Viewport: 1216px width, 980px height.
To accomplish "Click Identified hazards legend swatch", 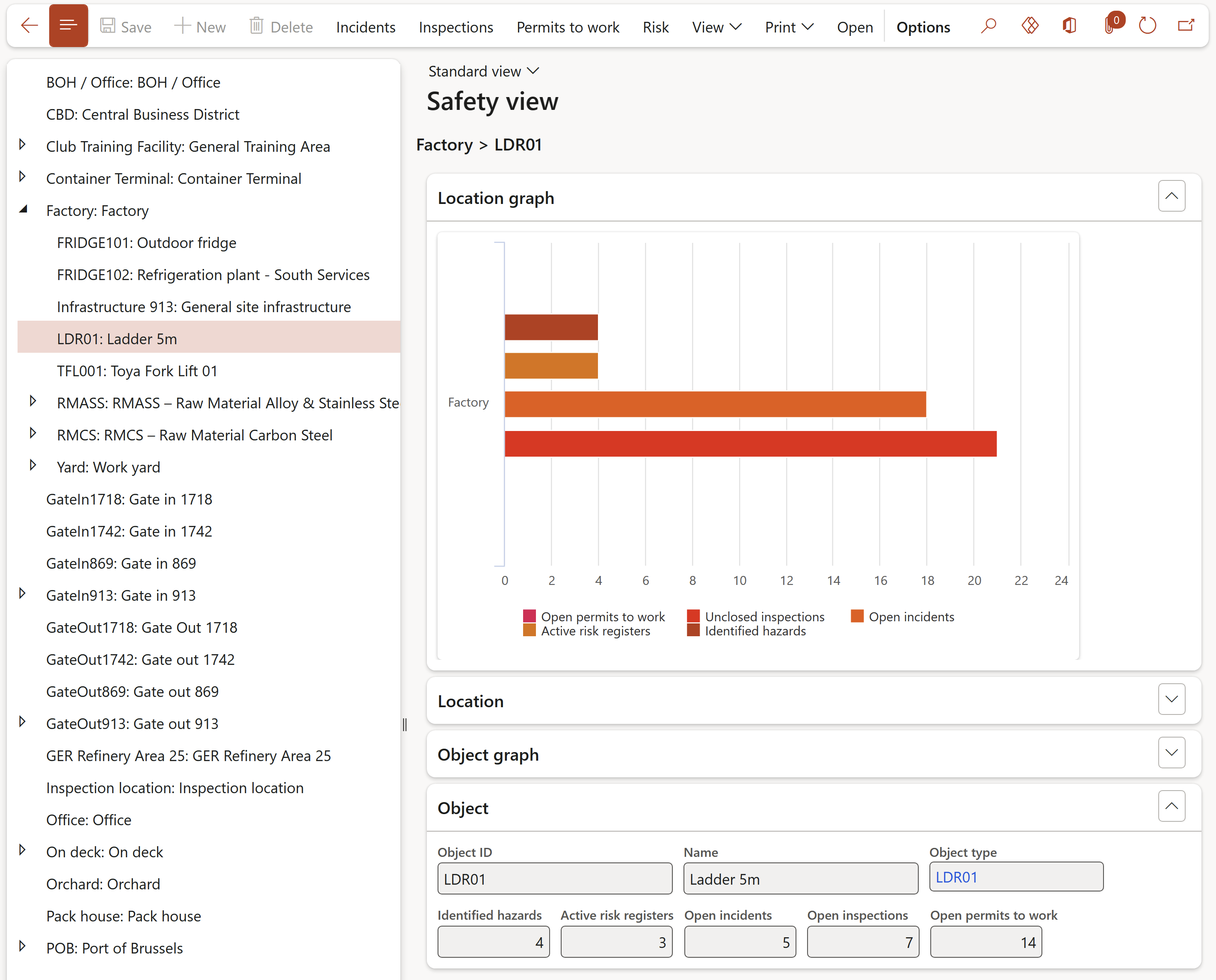I will pos(693,630).
